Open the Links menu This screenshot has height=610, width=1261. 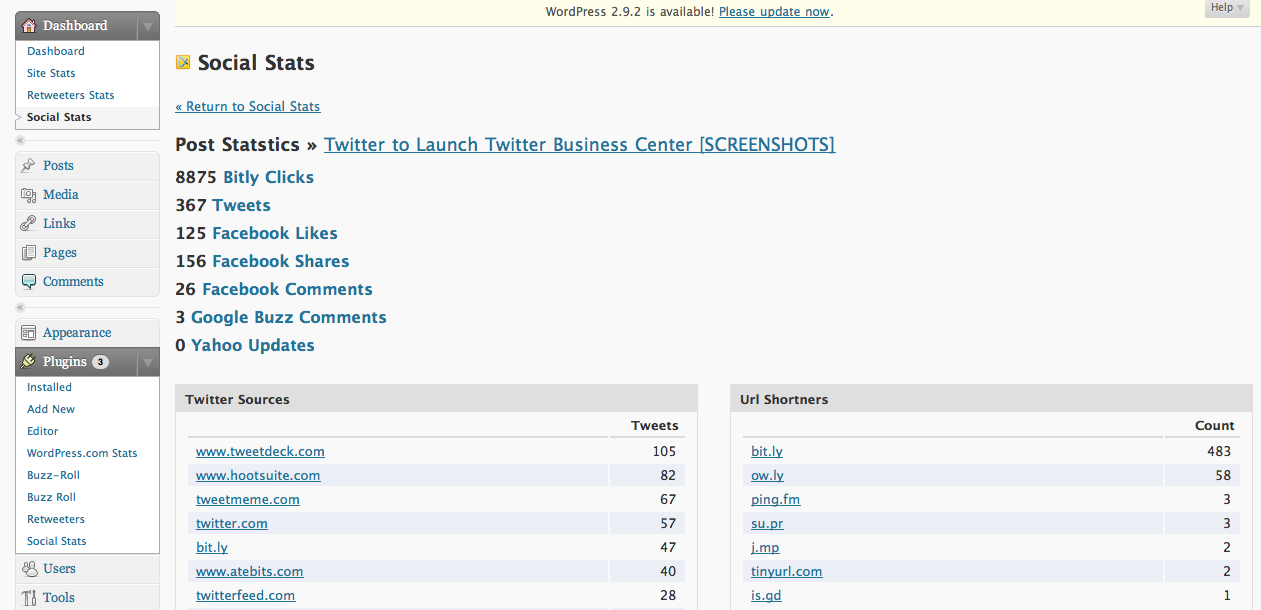click(59, 224)
